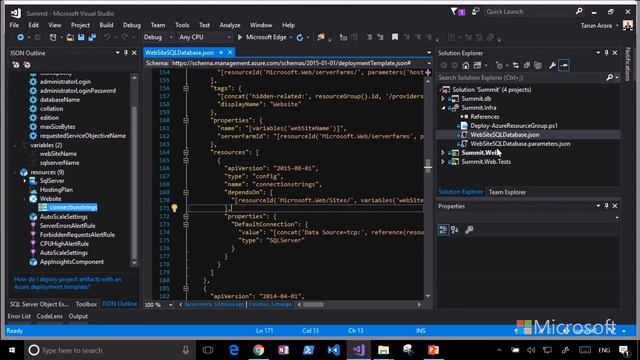The height and width of the screenshot is (360, 640).
Task: Click the Quick Launch search box
Action: 530,11
